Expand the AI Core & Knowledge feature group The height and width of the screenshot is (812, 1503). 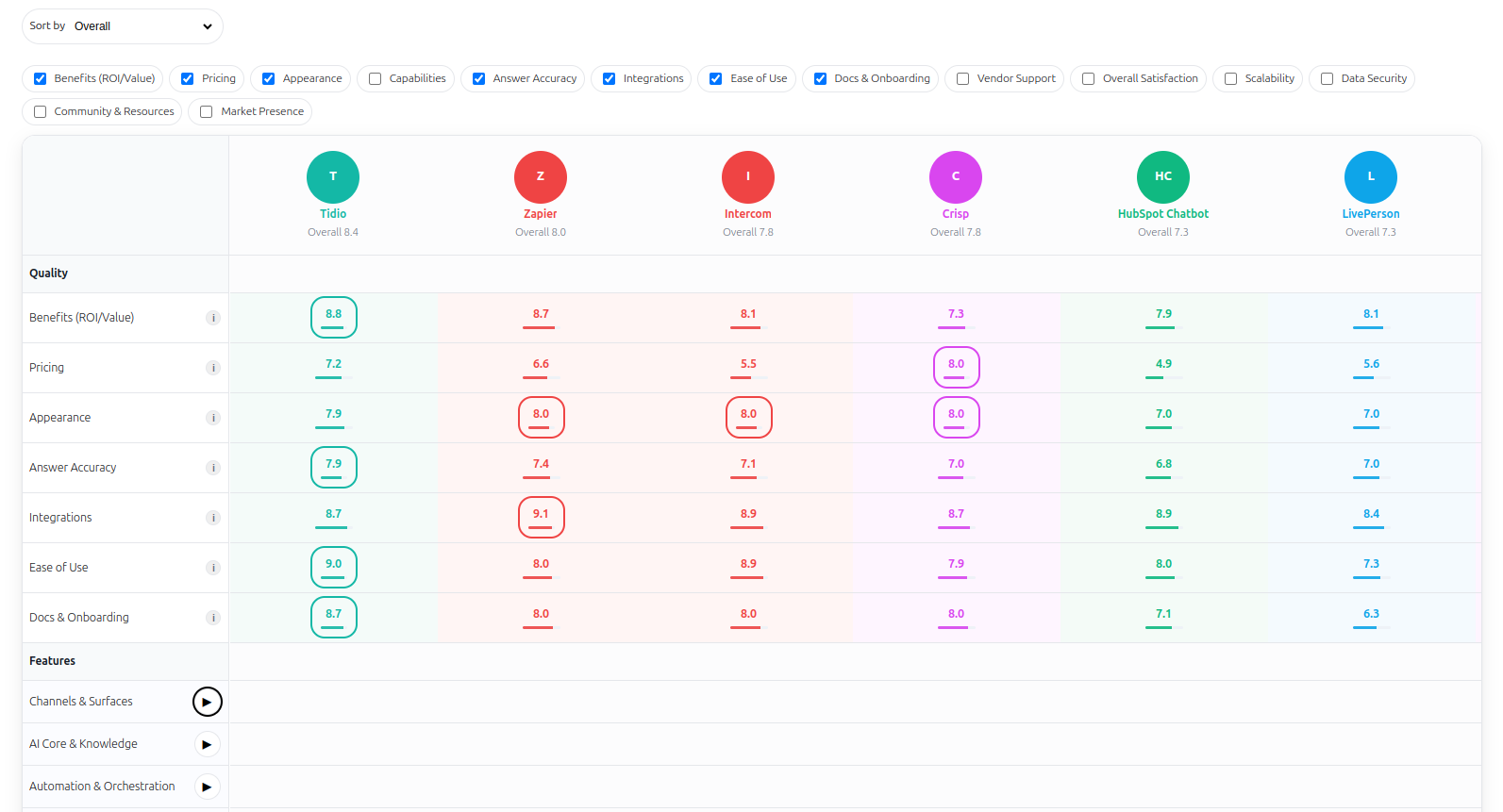coord(208,744)
